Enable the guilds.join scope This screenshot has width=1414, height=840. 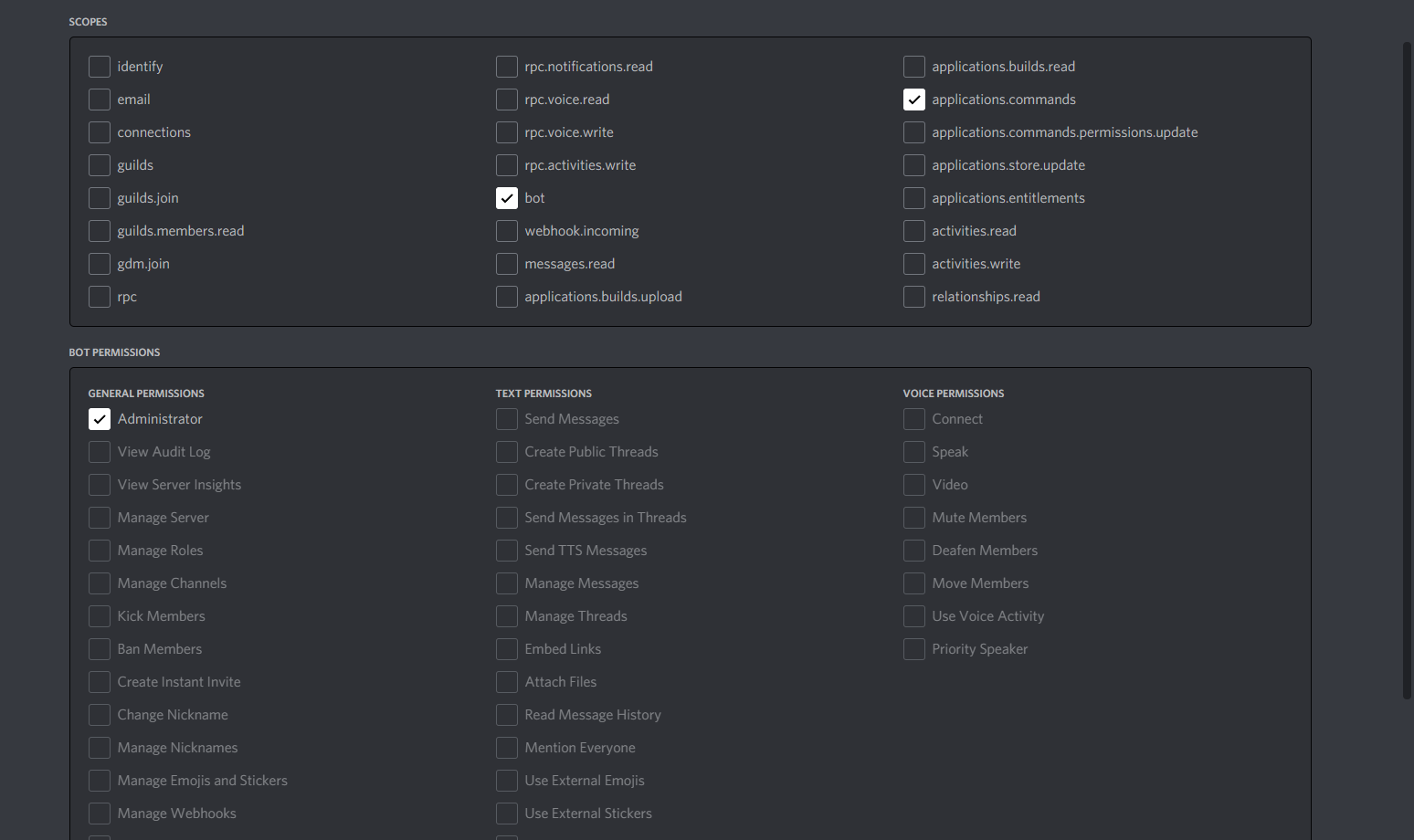pyautogui.click(x=99, y=197)
